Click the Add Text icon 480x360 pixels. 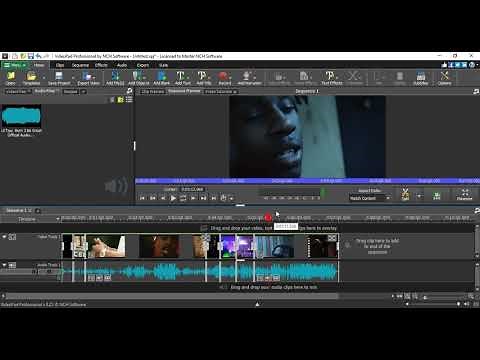(182, 78)
